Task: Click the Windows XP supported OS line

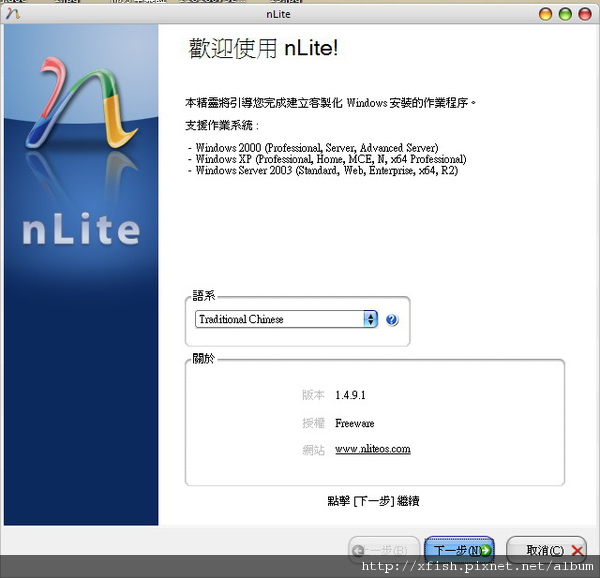Action: click(327, 159)
